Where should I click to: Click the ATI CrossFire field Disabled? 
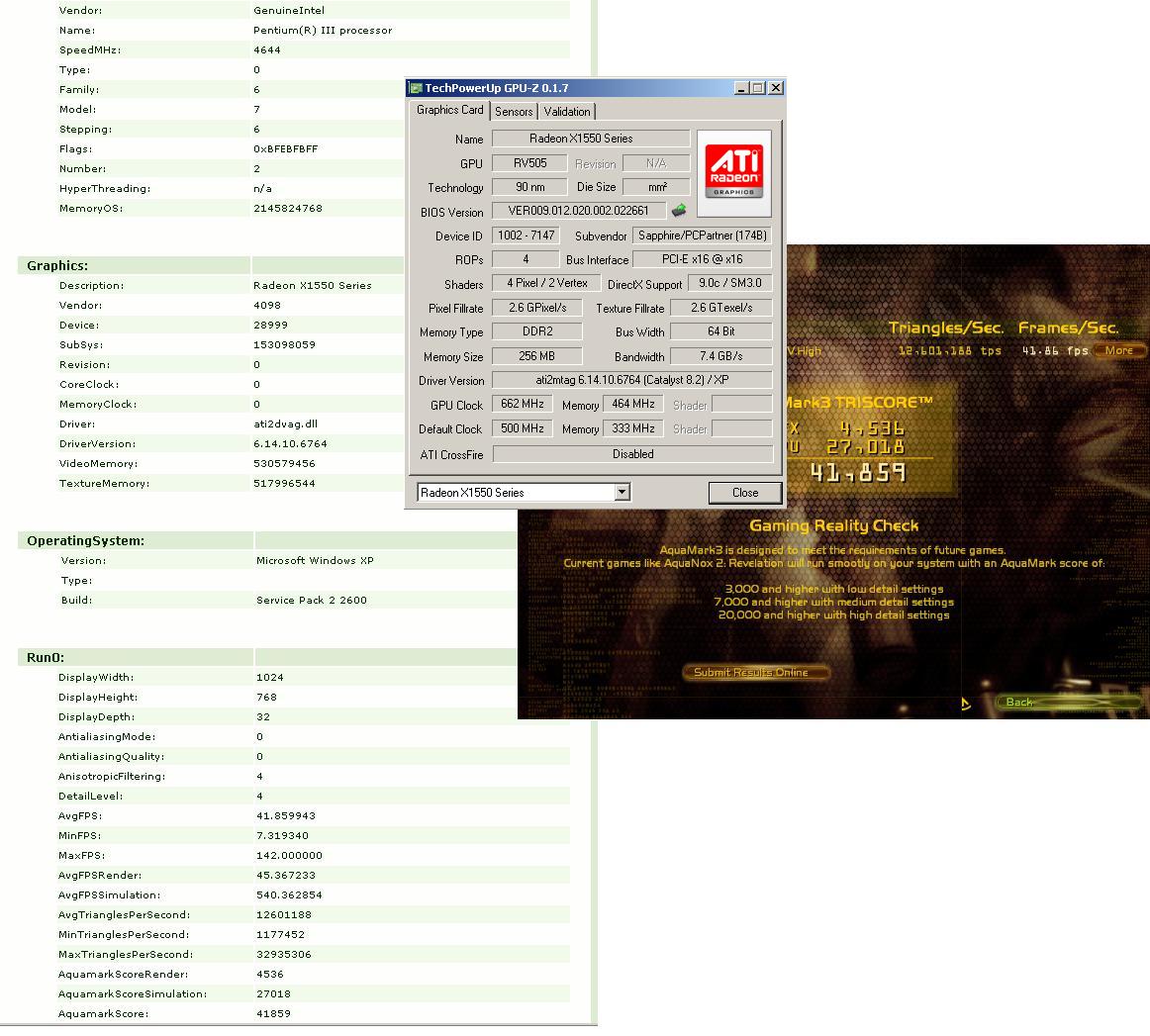[x=633, y=454]
